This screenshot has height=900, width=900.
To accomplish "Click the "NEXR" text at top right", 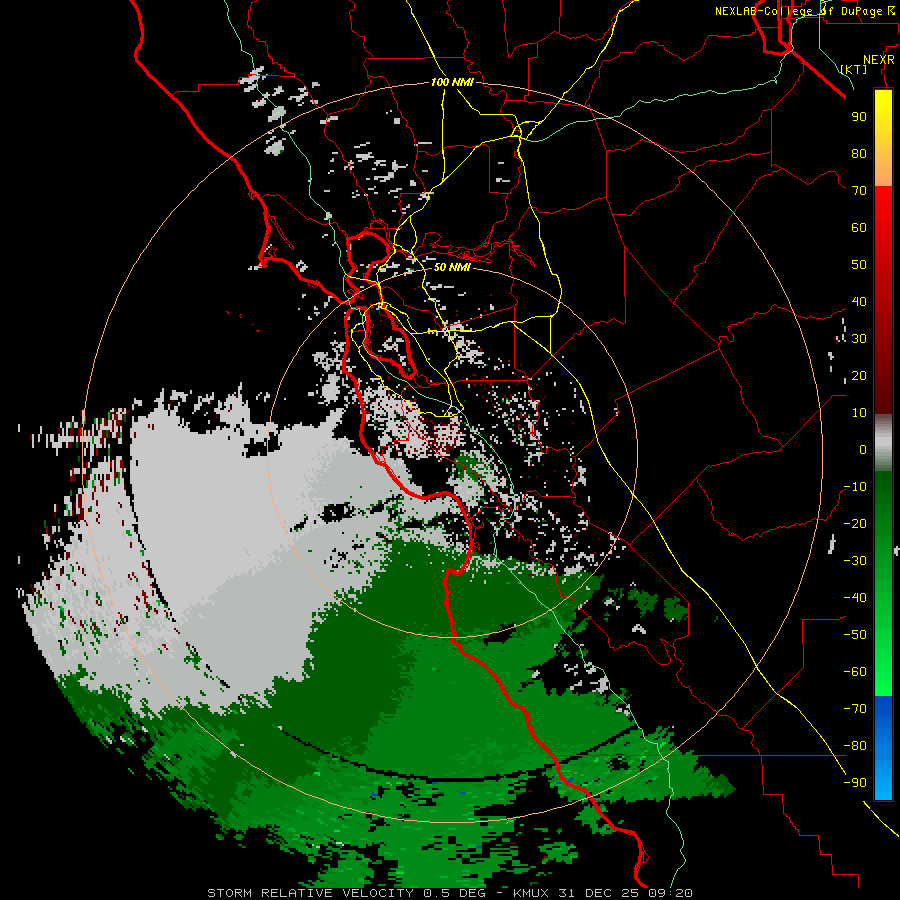I will [x=879, y=60].
